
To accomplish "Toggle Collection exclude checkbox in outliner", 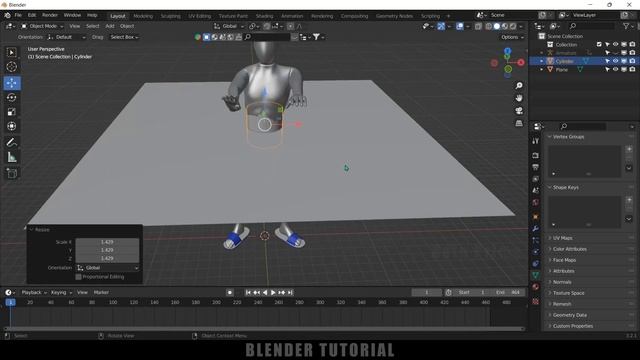I will (599, 44).
